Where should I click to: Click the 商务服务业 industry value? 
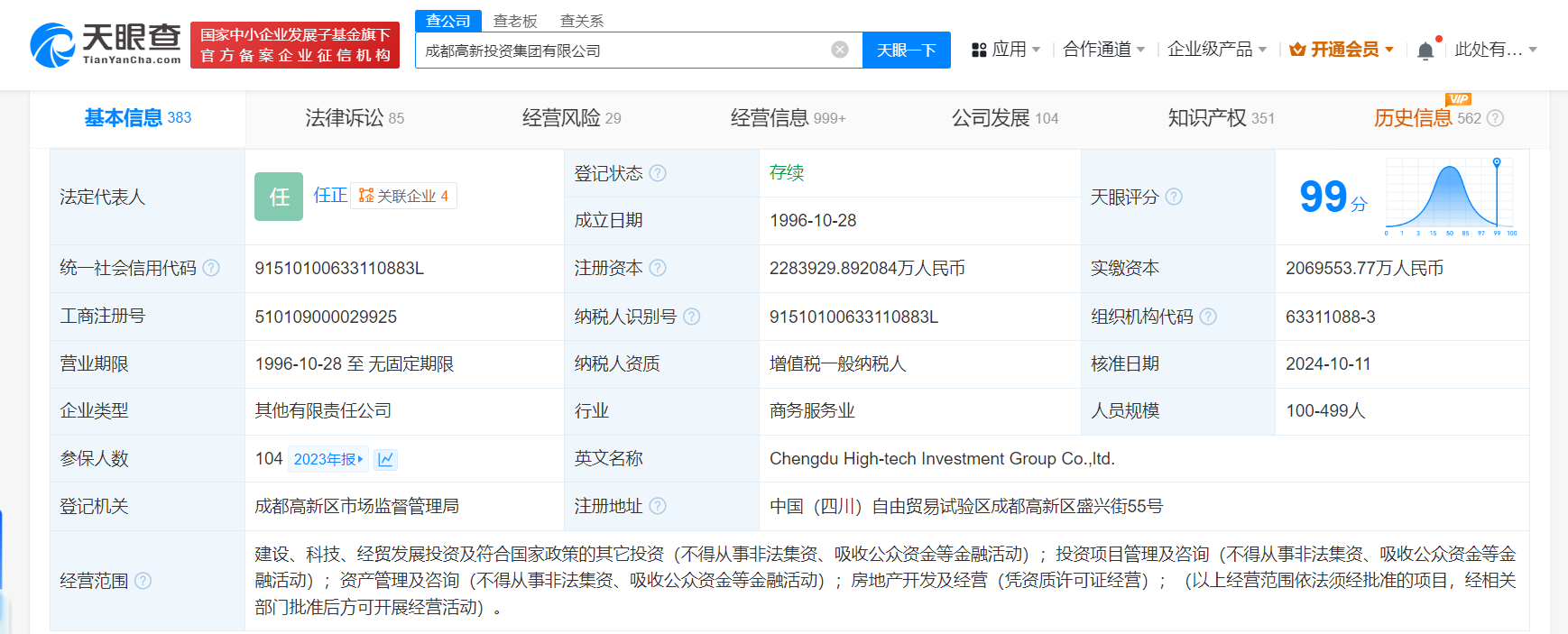(812, 411)
